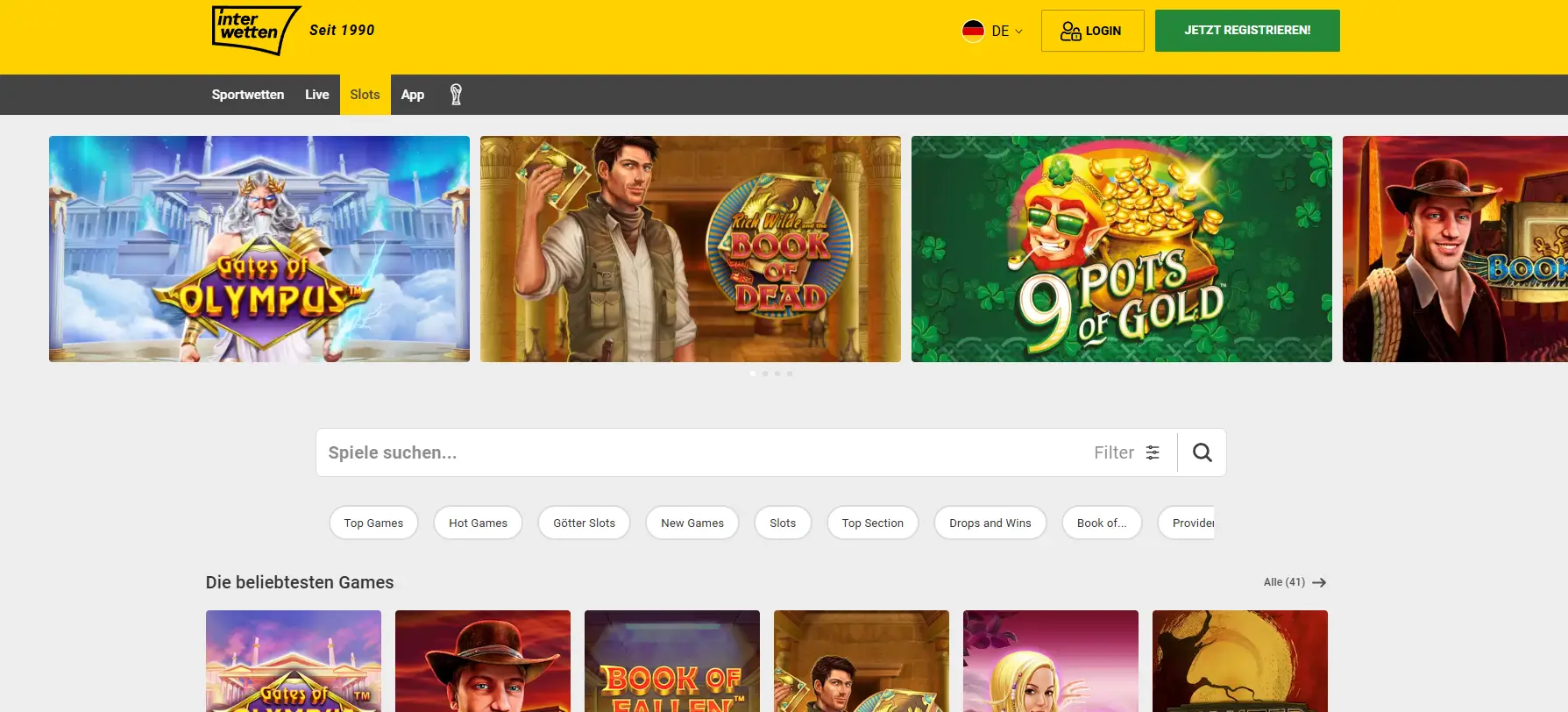The width and height of the screenshot is (1568, 712).
Task: Select the Top Games category chip
Action: coord(374,523)
